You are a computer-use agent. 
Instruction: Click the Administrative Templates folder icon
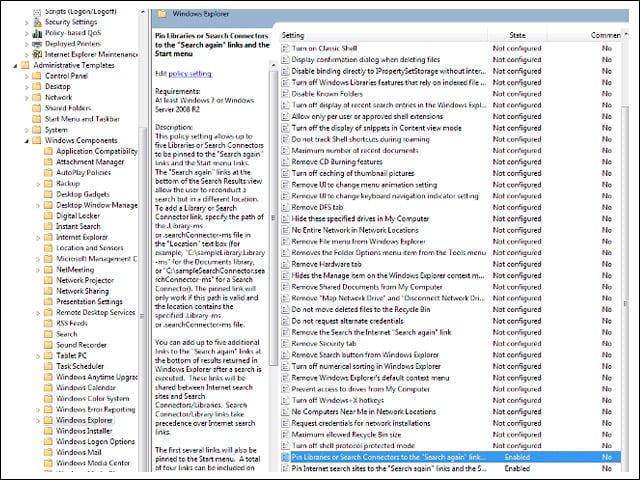(x=25, y=65)
